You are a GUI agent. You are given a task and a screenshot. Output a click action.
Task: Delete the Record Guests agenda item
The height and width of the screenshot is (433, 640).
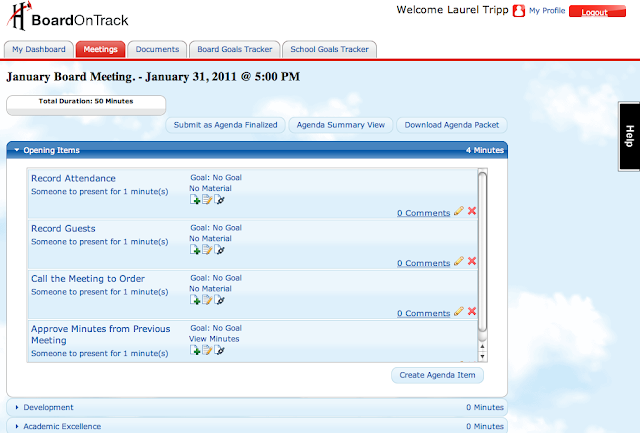pos(472,261)
